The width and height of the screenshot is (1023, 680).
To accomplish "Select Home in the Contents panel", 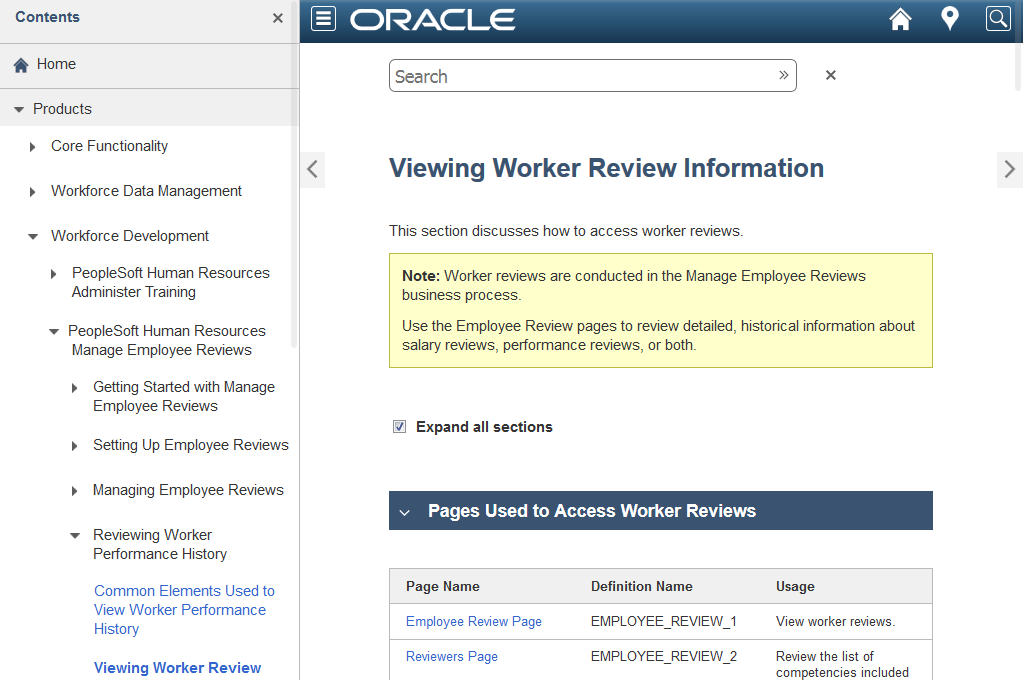I will coord(55,64).
